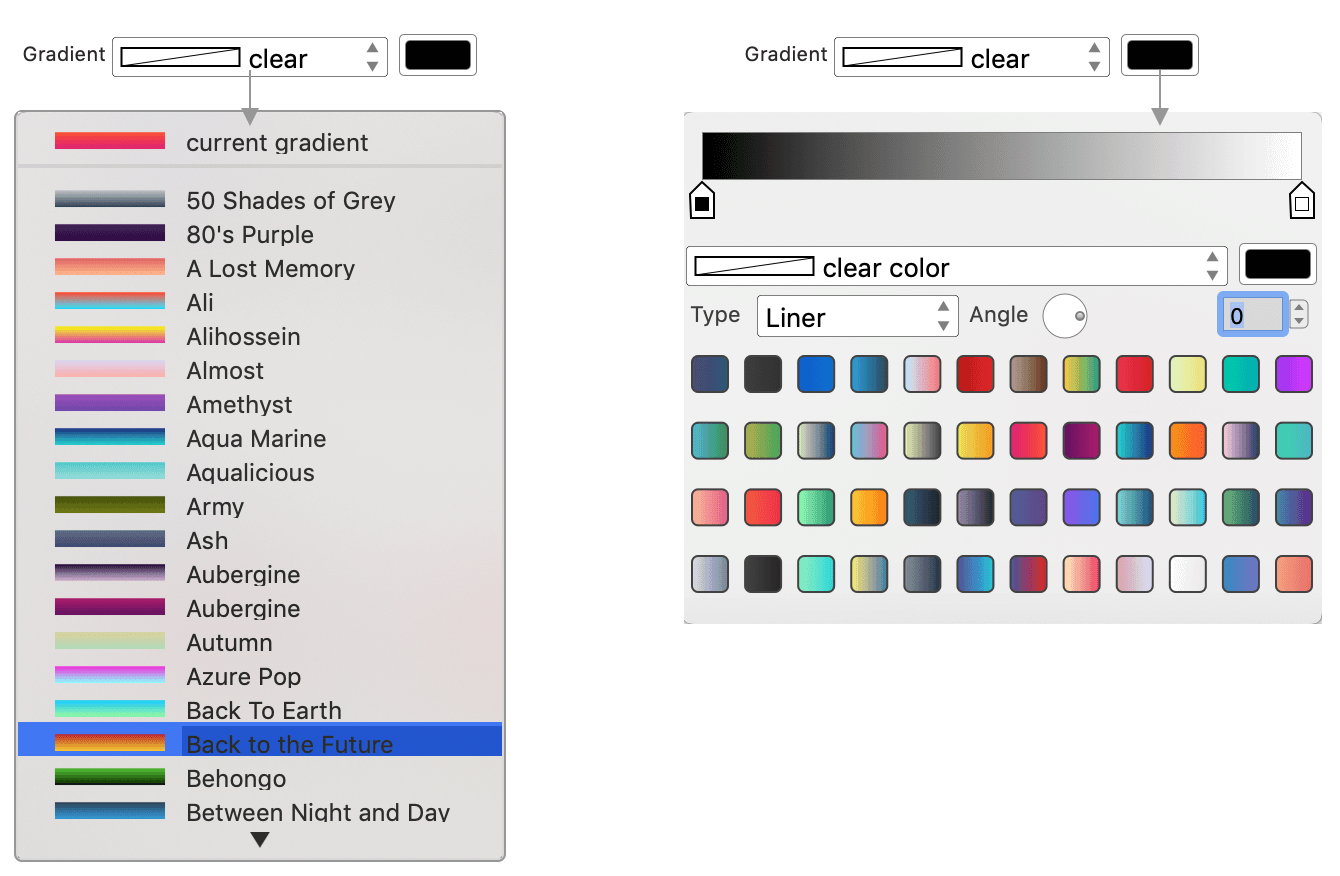1340x876 pixels.
Task: Pick the orange gradient preset swatch
Action: tap(1188, 440)
